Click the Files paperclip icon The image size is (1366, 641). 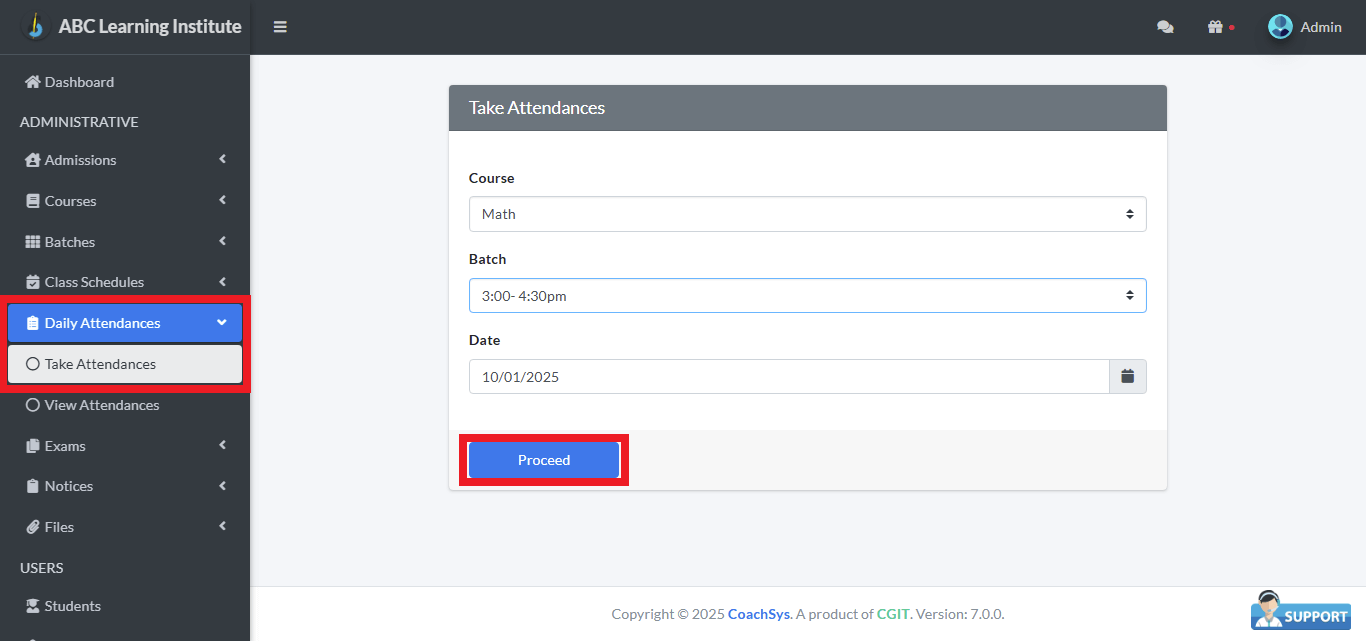pyautogui.click(x=33, y=526)
